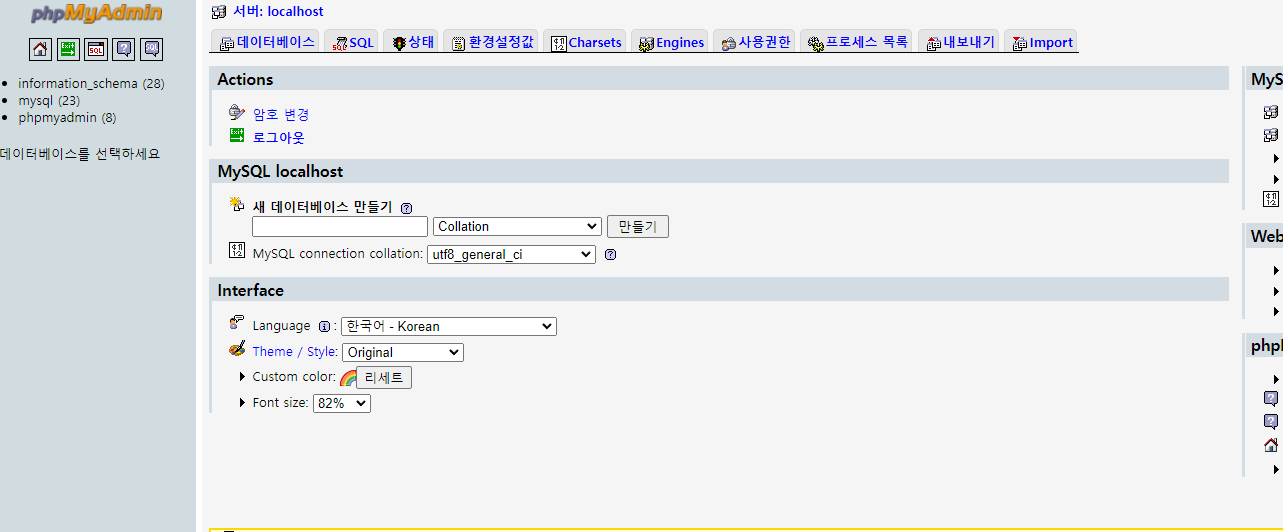Click the 로그아웃 link
This screenshot has height=532, width=1283.
[x=279, y=137]
